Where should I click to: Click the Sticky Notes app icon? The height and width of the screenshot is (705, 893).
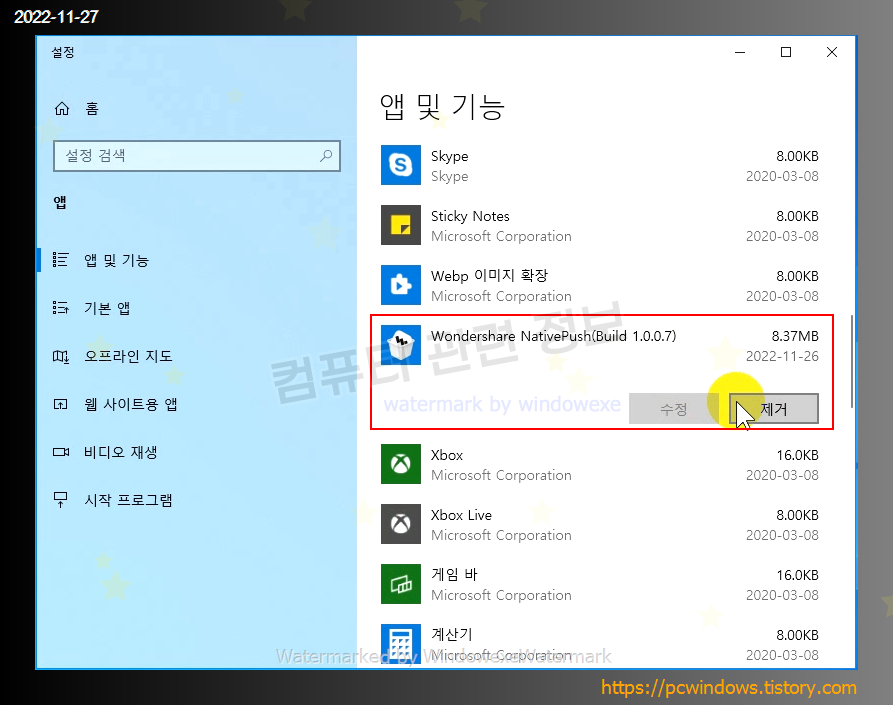tap(401, 225)
